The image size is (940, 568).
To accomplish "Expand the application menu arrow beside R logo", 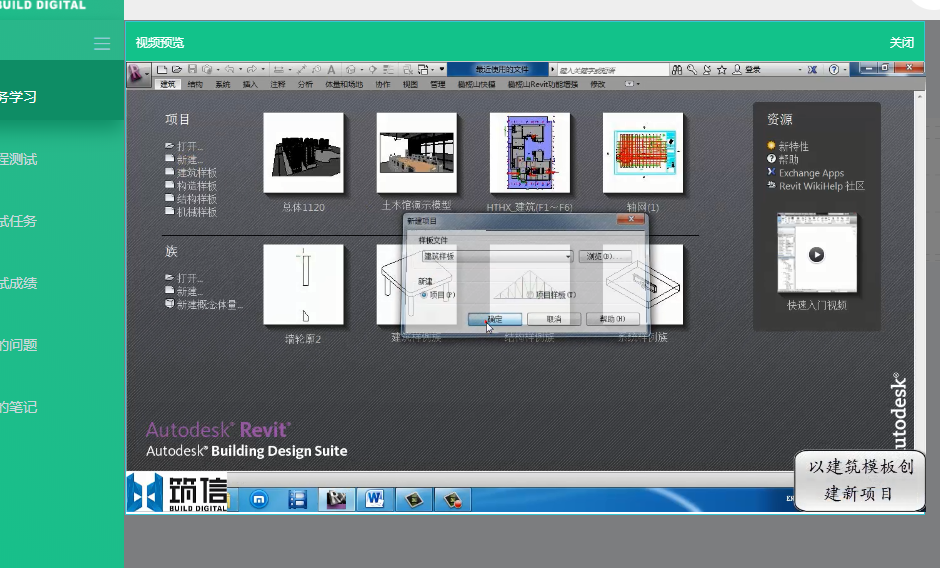I will (x=147, y=74).
